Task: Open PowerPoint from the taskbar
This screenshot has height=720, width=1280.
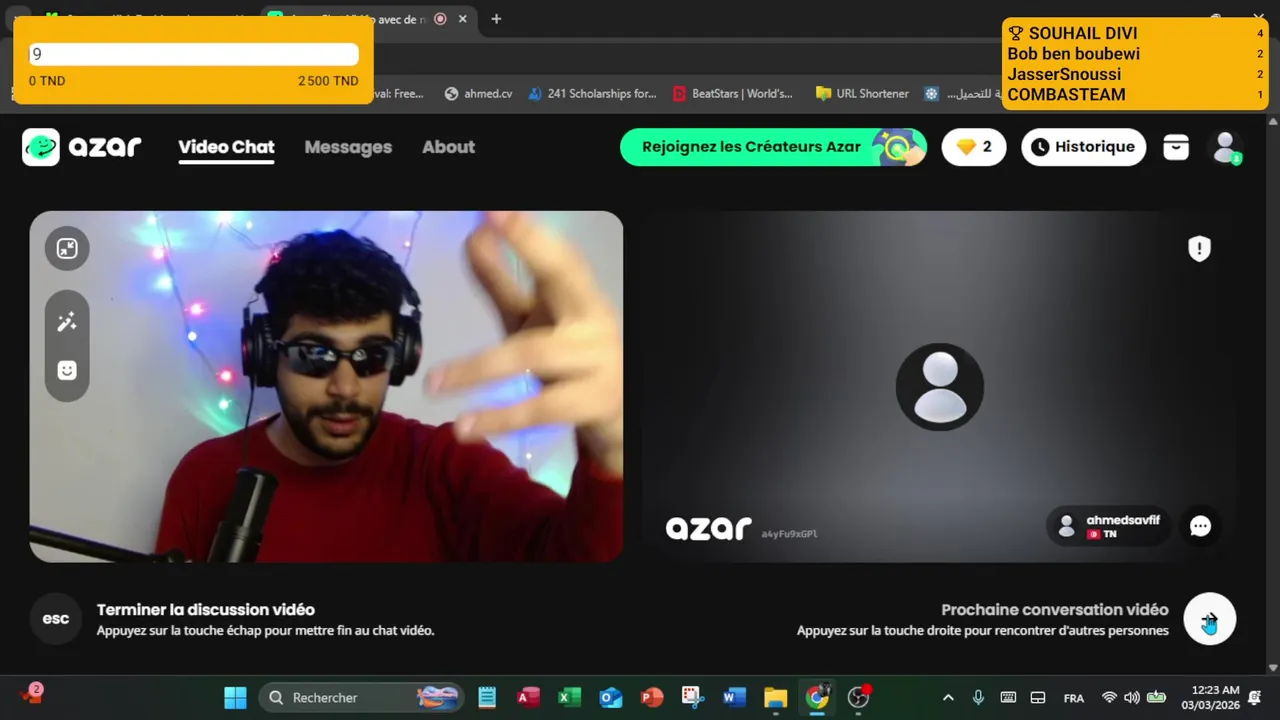Action: [x=651, y=697]
